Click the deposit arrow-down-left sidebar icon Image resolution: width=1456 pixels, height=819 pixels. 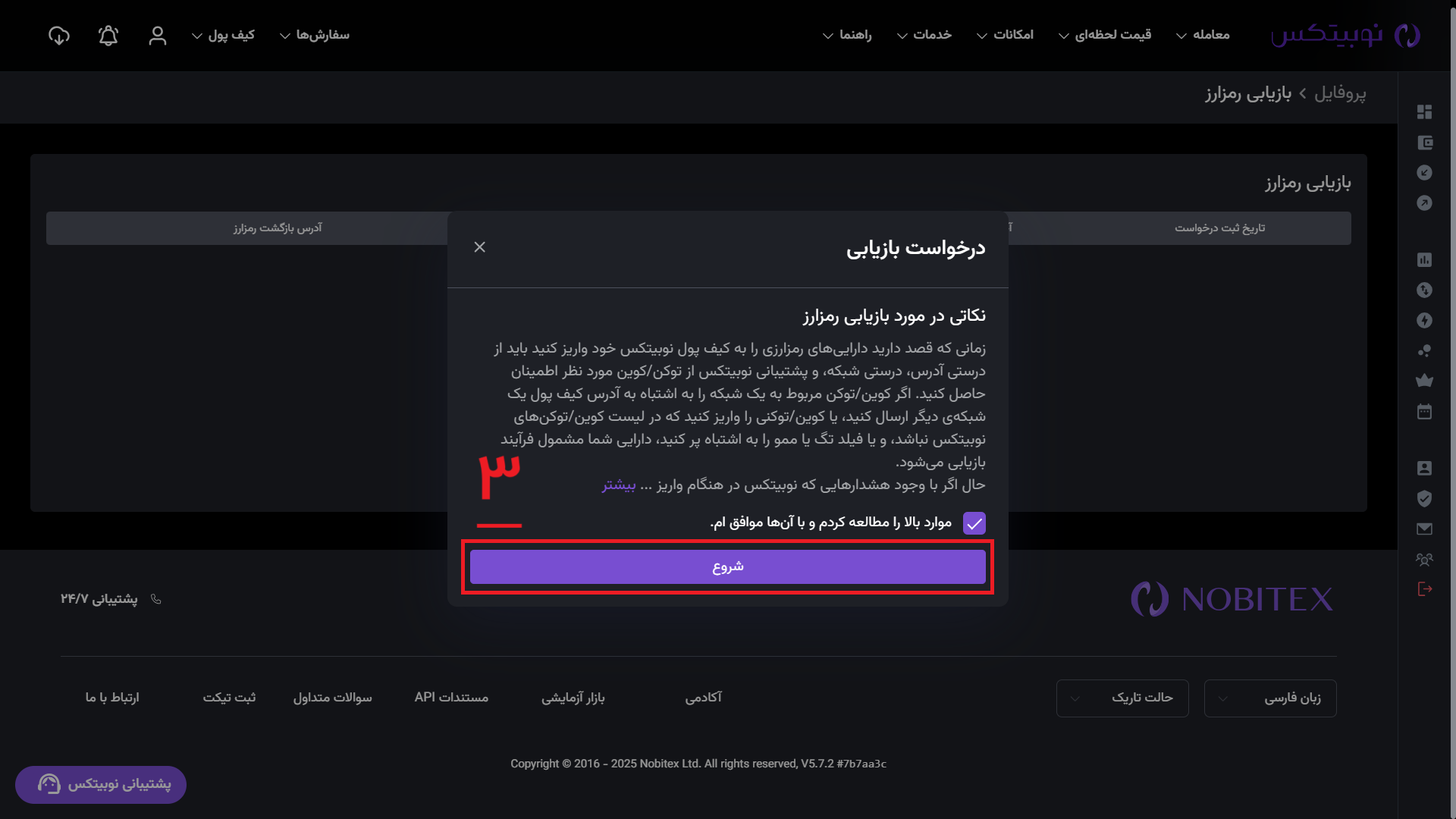[1424, 173]
